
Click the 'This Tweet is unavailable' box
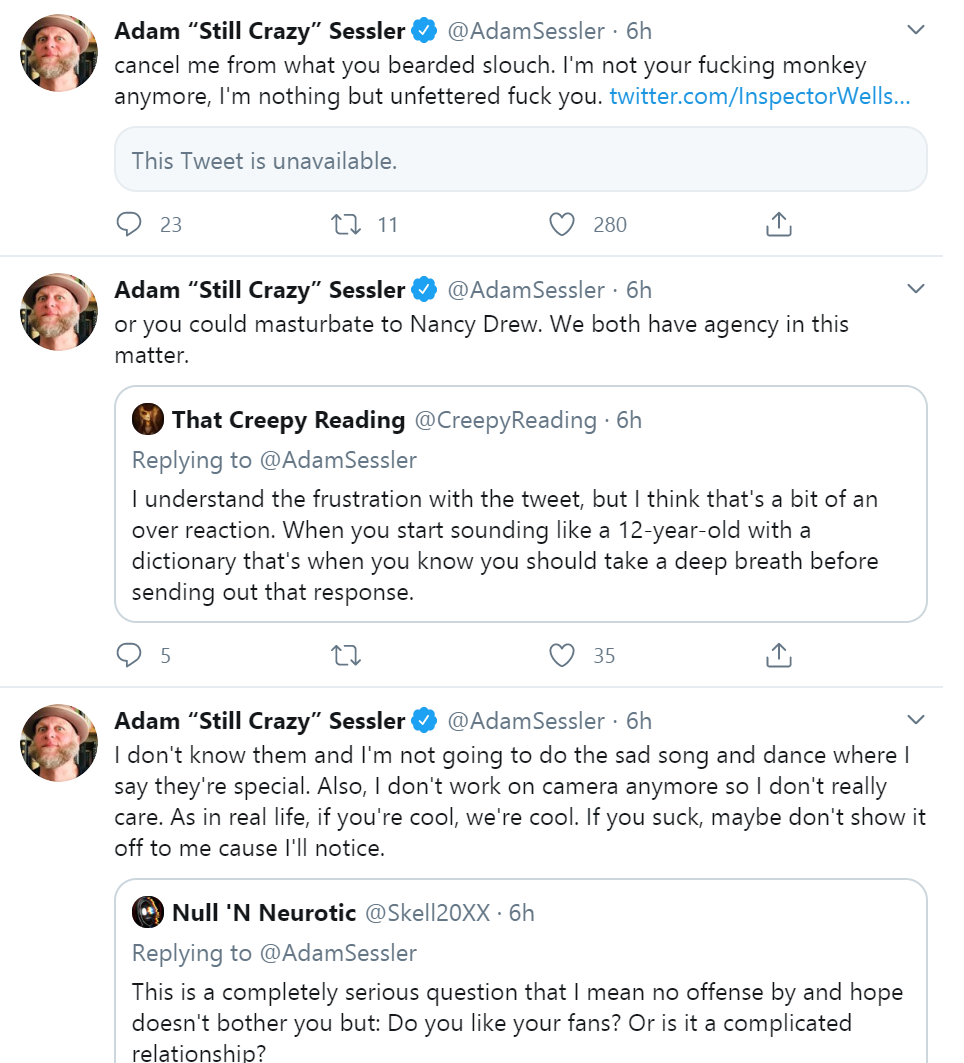pyautogui.click(x=521, y=159)
